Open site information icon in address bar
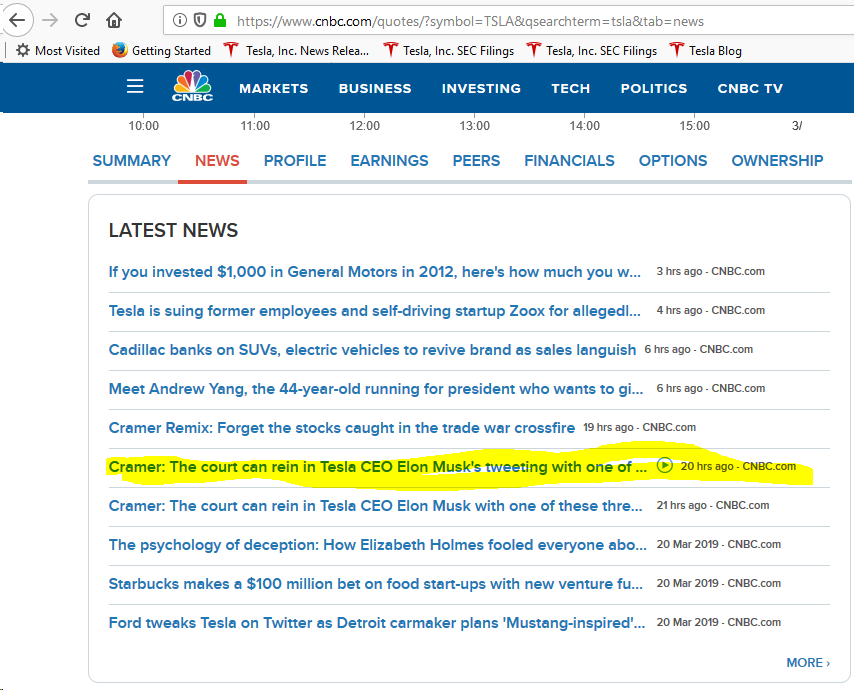This screenshot has height=690, width=854. [x=180, y=21]
